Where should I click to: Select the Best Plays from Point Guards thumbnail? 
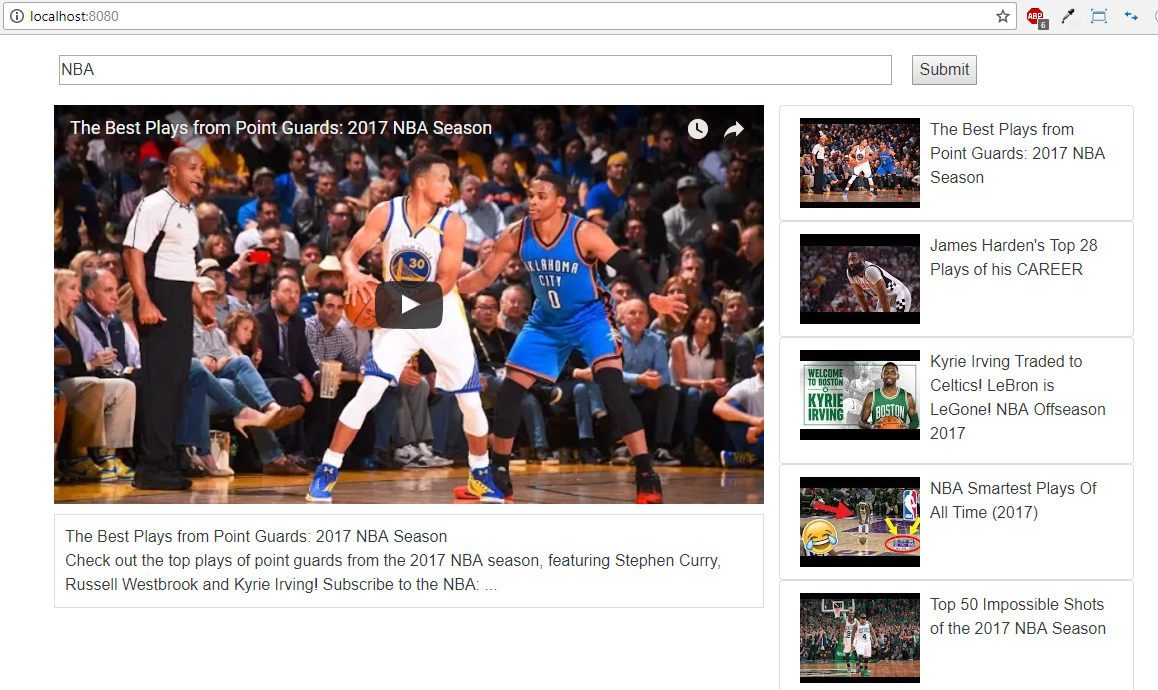click(860, 163)
